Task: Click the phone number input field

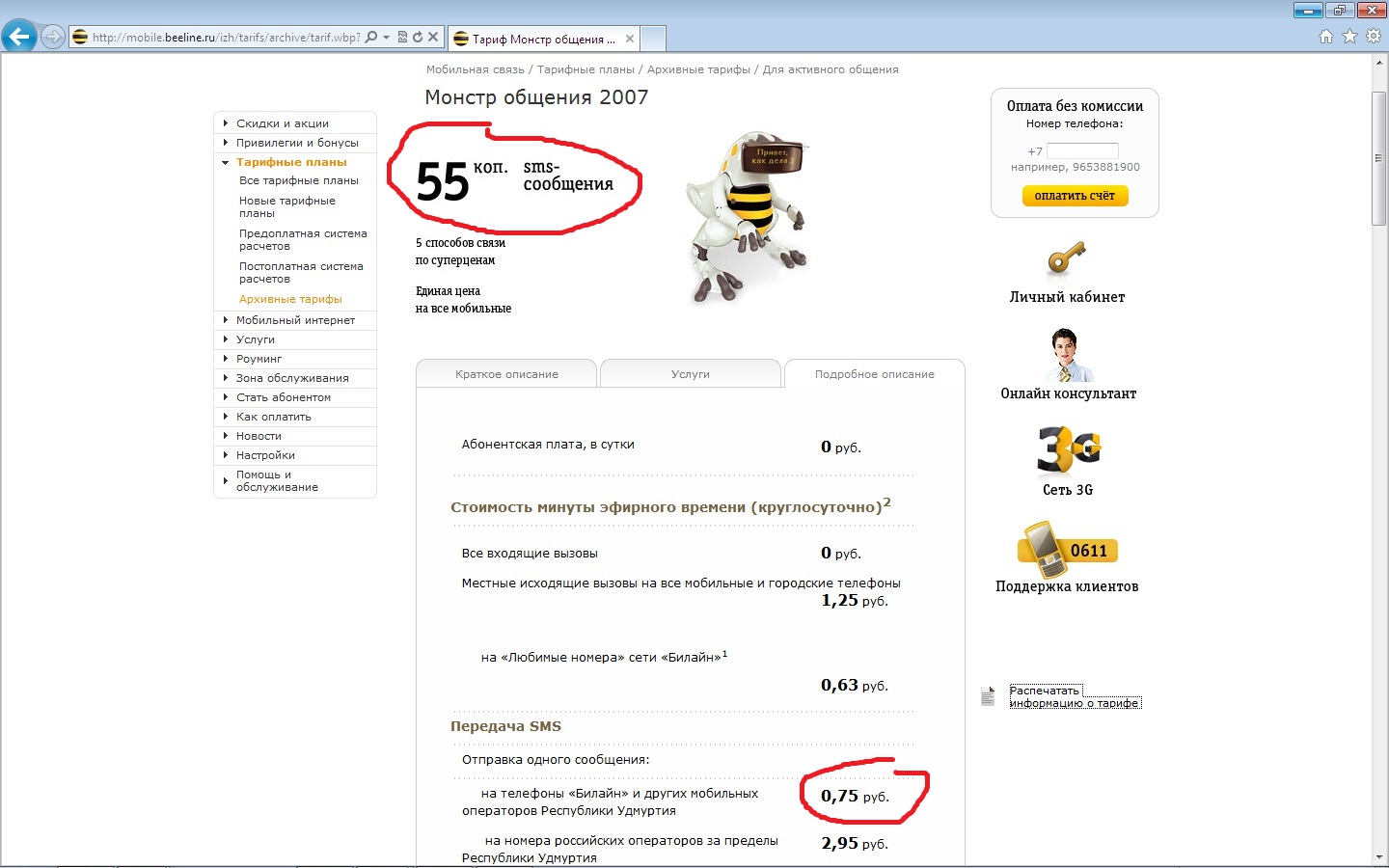Action: [1082, 151]
